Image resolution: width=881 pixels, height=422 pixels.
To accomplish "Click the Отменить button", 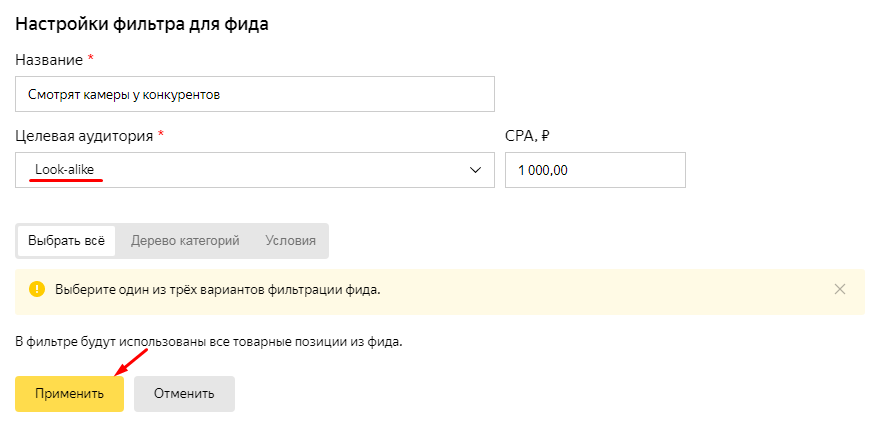I will pyautogui.click(x=184, y=394).
